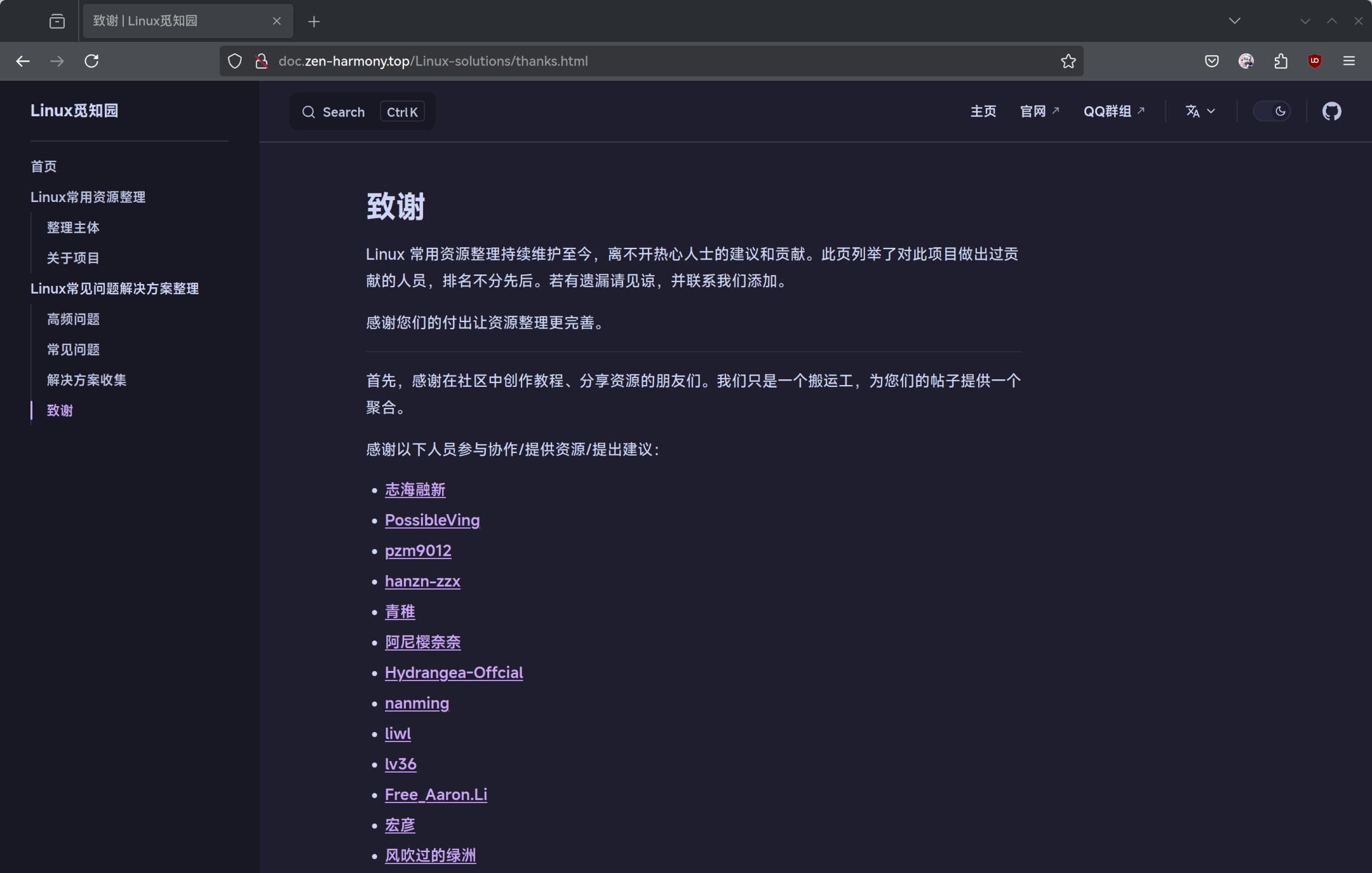1372x873 pixels.
Task: Open contributor link 志海融新
Action: 415,489
